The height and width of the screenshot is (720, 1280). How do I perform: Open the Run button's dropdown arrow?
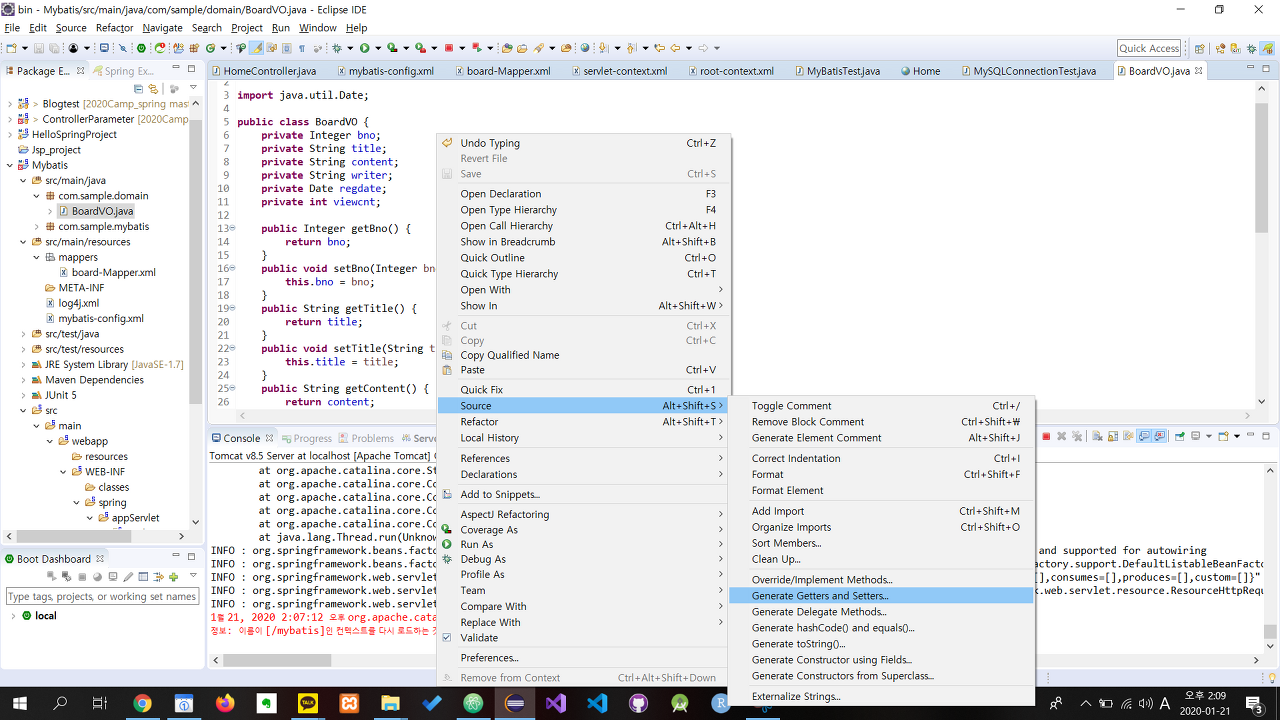click(378, 48)
